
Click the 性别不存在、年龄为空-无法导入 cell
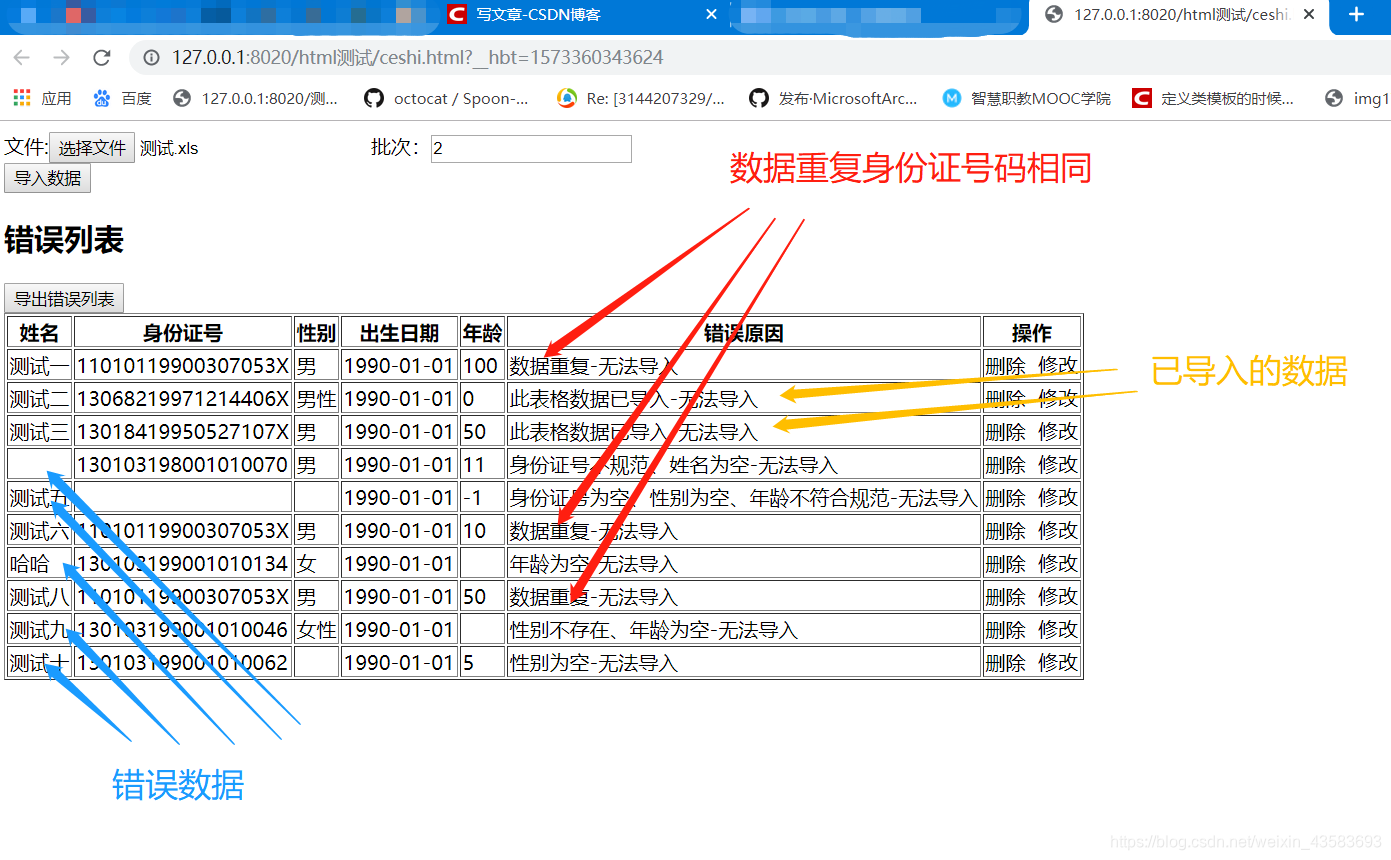(x=744, y=630)
